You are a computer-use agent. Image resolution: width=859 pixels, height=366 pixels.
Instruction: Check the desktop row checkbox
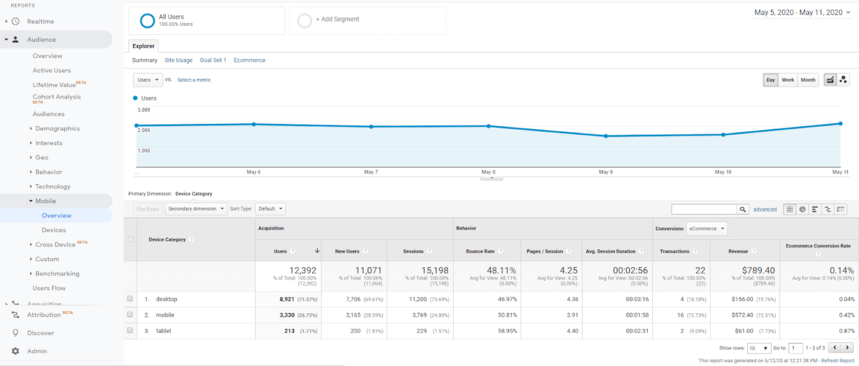pos(130,299)
